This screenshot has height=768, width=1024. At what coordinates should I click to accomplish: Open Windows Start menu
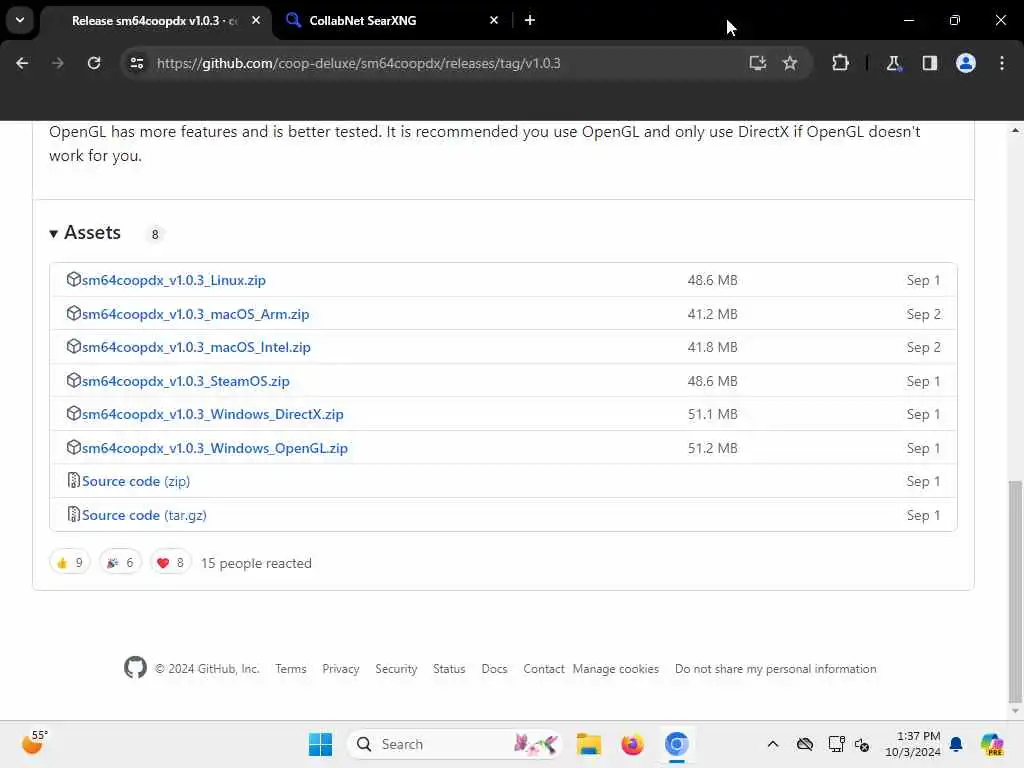tap(320, 744)
